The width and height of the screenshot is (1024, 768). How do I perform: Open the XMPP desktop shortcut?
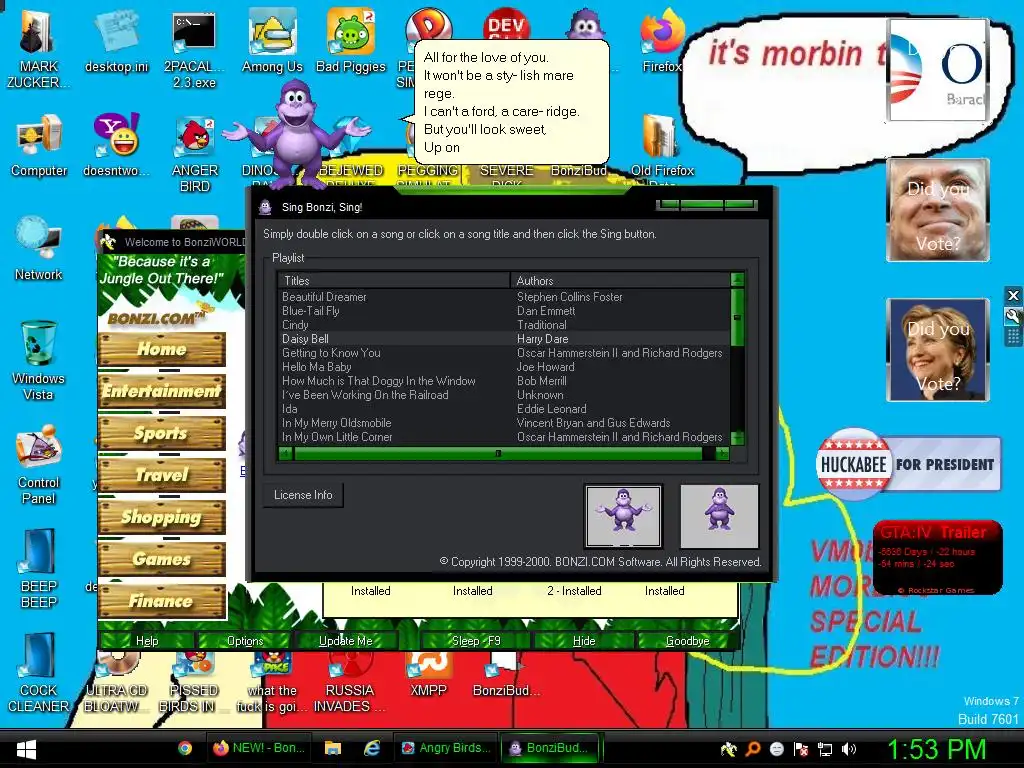click(x=428, y=676)
